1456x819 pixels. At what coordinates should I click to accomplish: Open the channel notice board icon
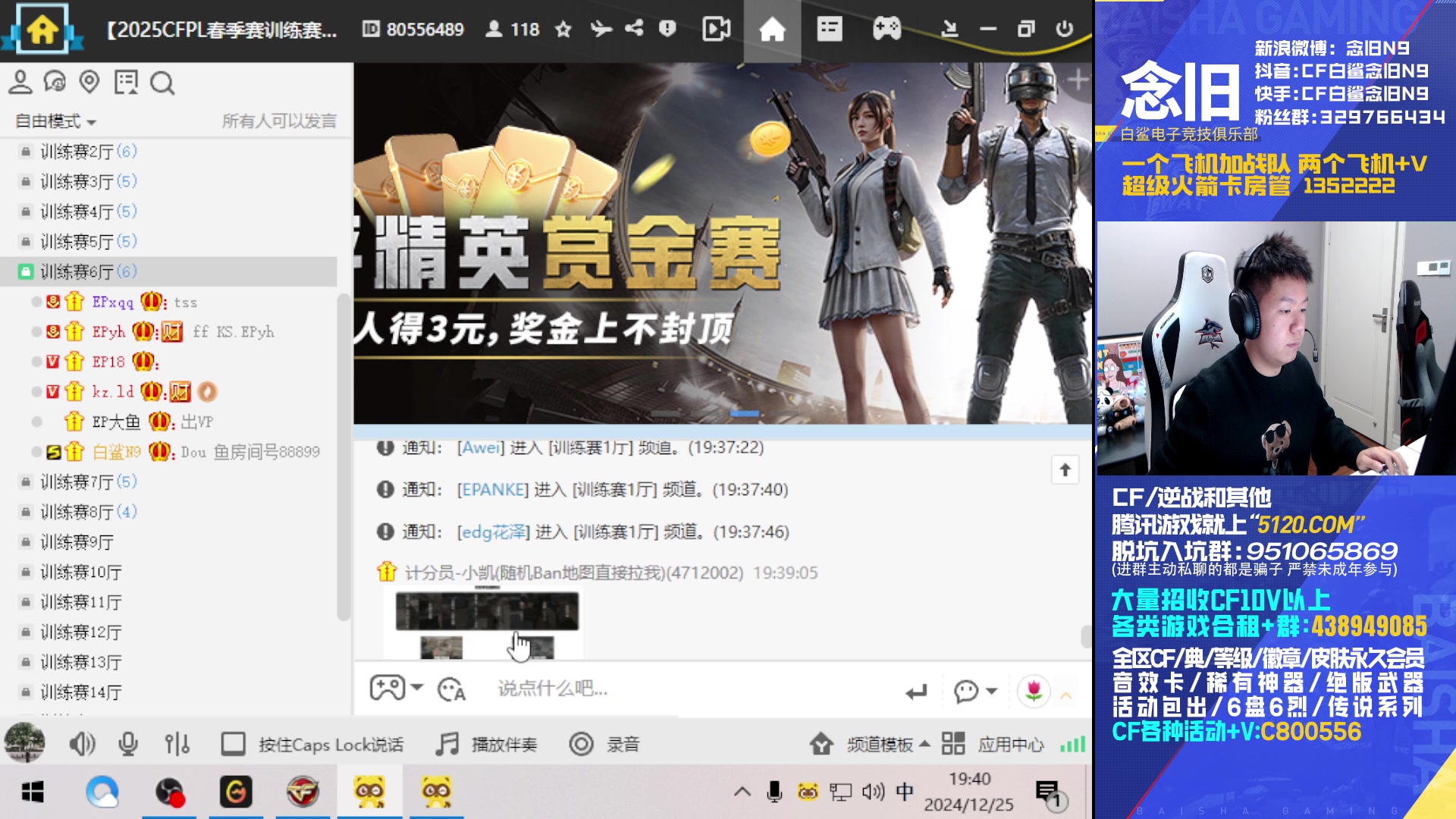126,82
